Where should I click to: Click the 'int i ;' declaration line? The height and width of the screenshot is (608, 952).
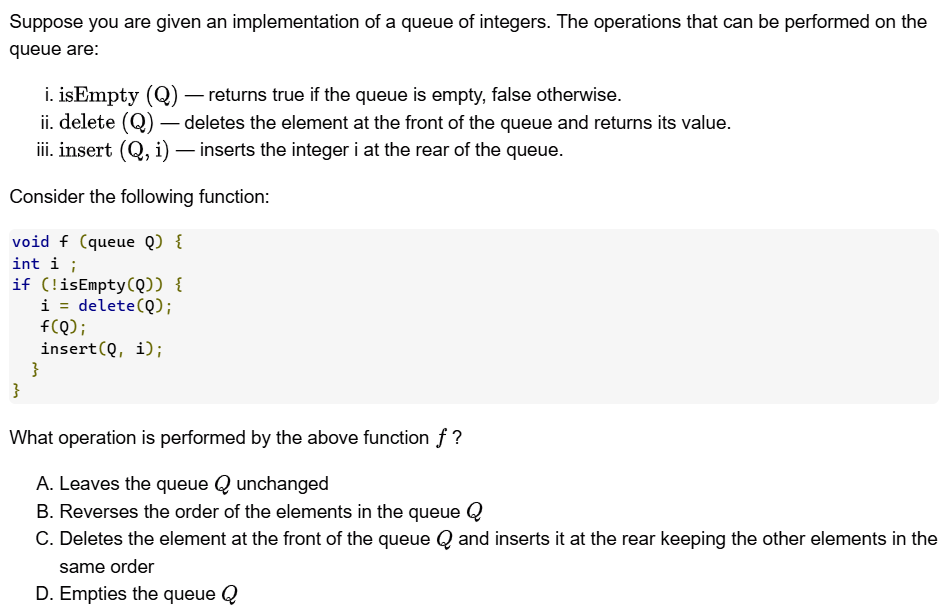(x=35, y=264)
